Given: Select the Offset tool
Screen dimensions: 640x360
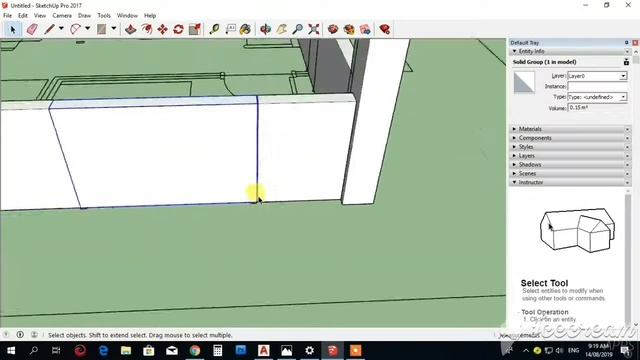Looking at the screenshot, I should pyautogui.click(x=147, y=29).
